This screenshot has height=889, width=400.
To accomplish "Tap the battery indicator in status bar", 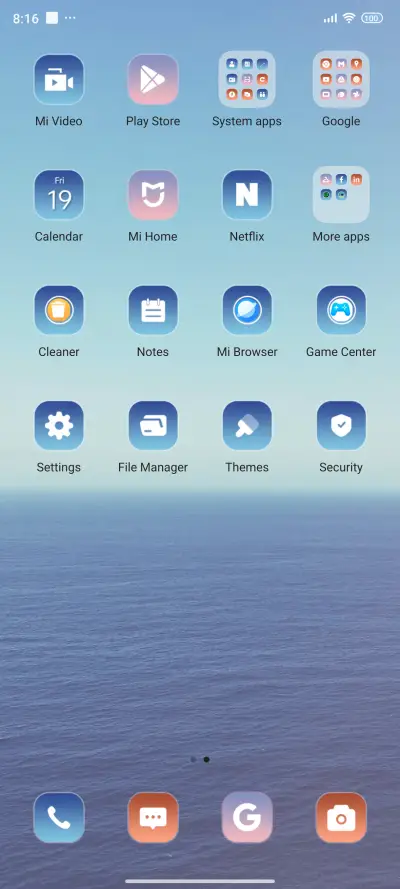I will 372,18.
